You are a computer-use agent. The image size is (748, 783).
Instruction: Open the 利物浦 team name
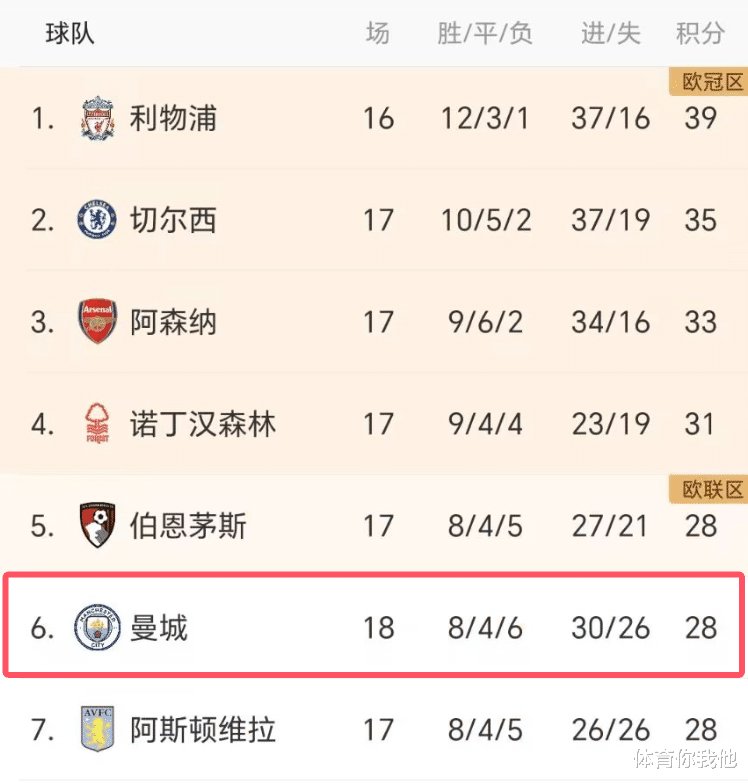pyautogui.click(x=173, y=118)
